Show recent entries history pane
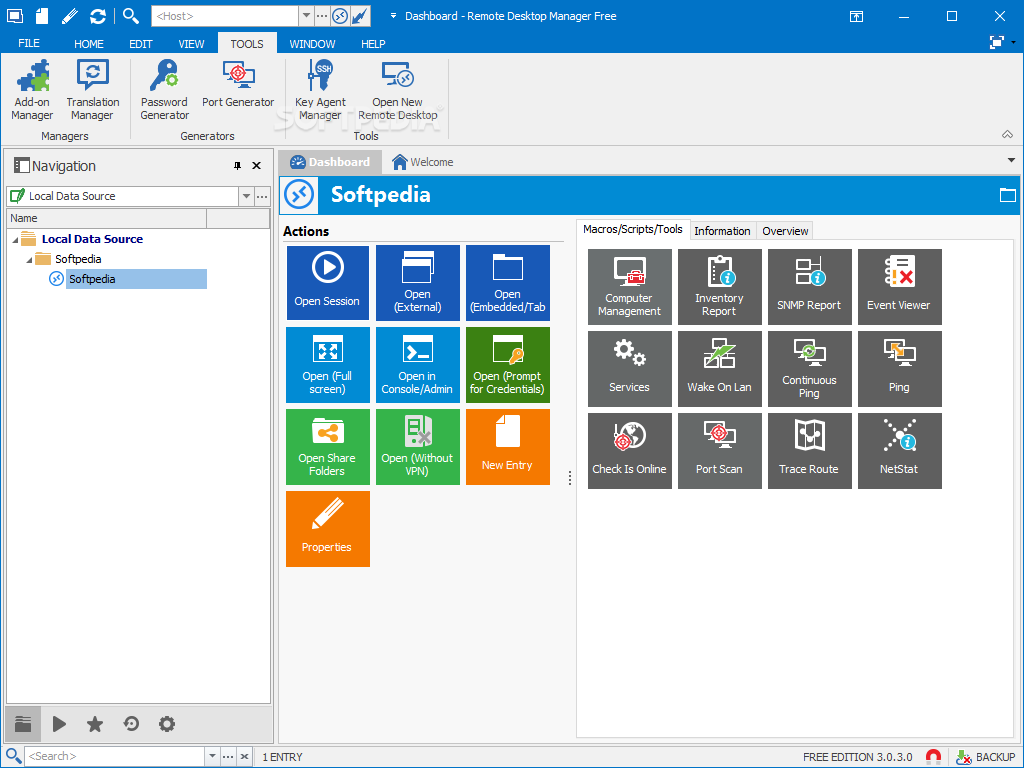The width and height of the screenshot is (1024, 768). [131, 724]
